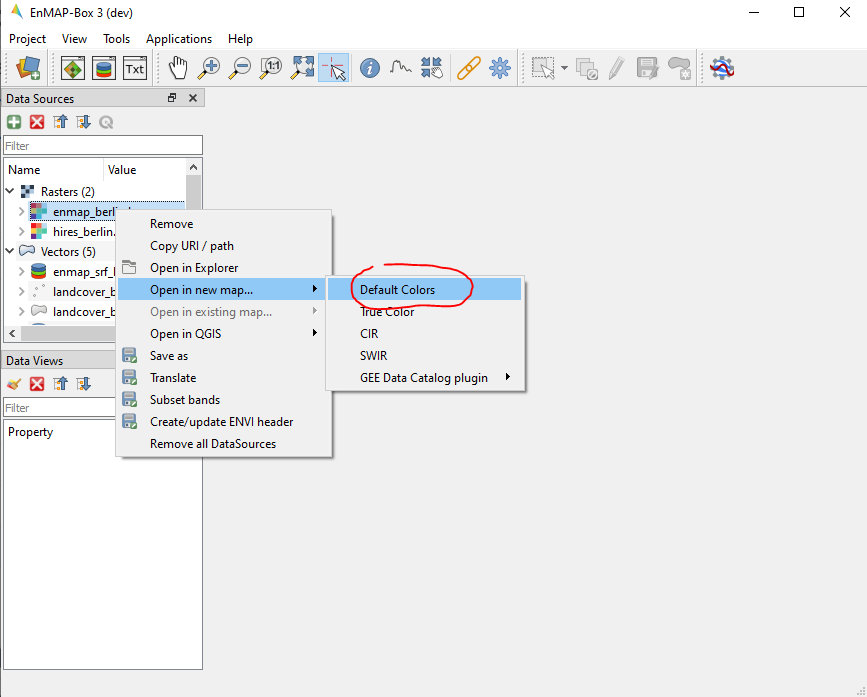Image resolution: width=867 pixels, height=697 pixels.
Task: Select the hires_berlin raster entry
Action: pos(73,232)
